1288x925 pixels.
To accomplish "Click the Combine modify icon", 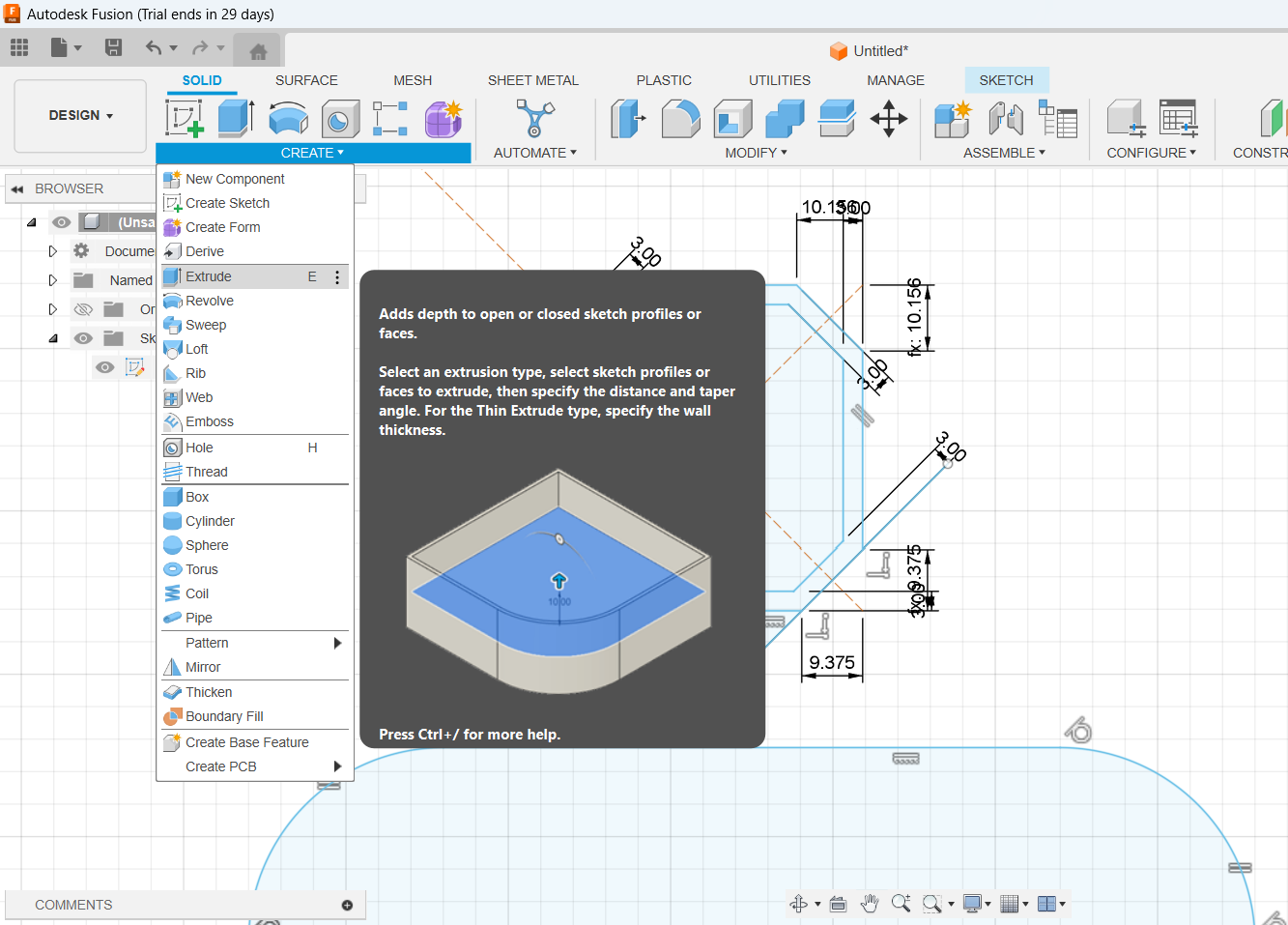I will click(785, 119).
